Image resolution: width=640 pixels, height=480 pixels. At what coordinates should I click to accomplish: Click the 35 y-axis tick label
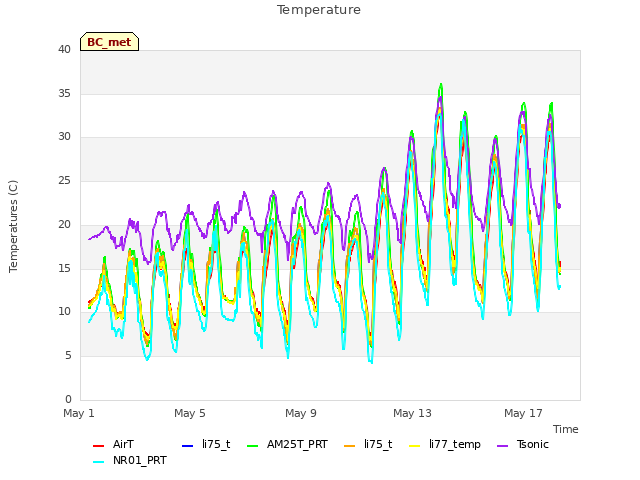point(64,93)
